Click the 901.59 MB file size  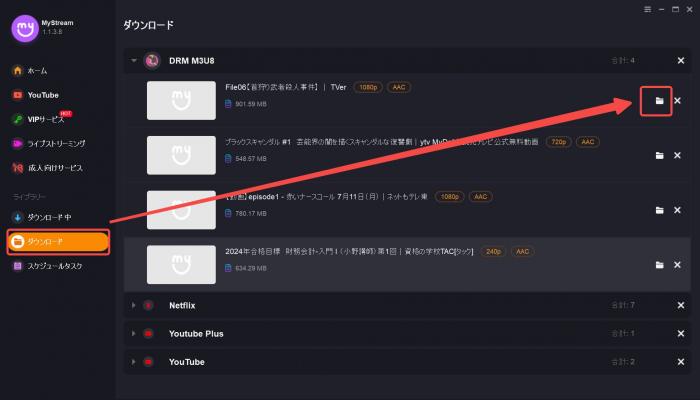[x=251, y=104]
